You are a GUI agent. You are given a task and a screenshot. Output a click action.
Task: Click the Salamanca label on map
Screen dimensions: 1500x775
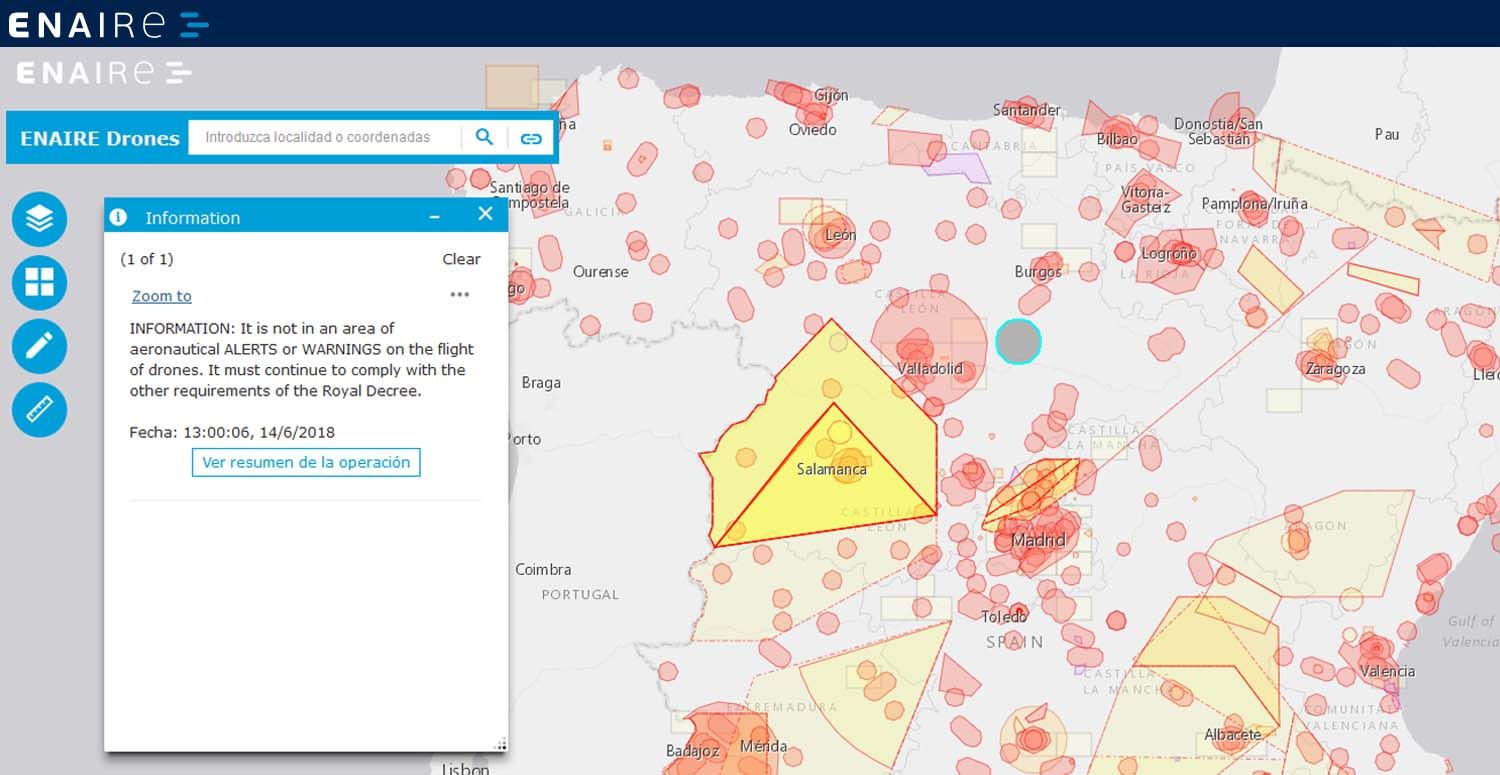(831, 469)
